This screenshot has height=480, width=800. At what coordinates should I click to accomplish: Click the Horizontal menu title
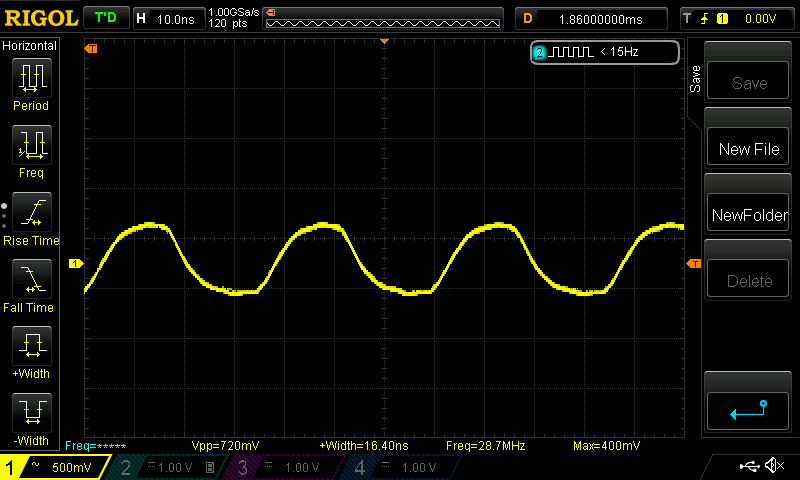30,46
